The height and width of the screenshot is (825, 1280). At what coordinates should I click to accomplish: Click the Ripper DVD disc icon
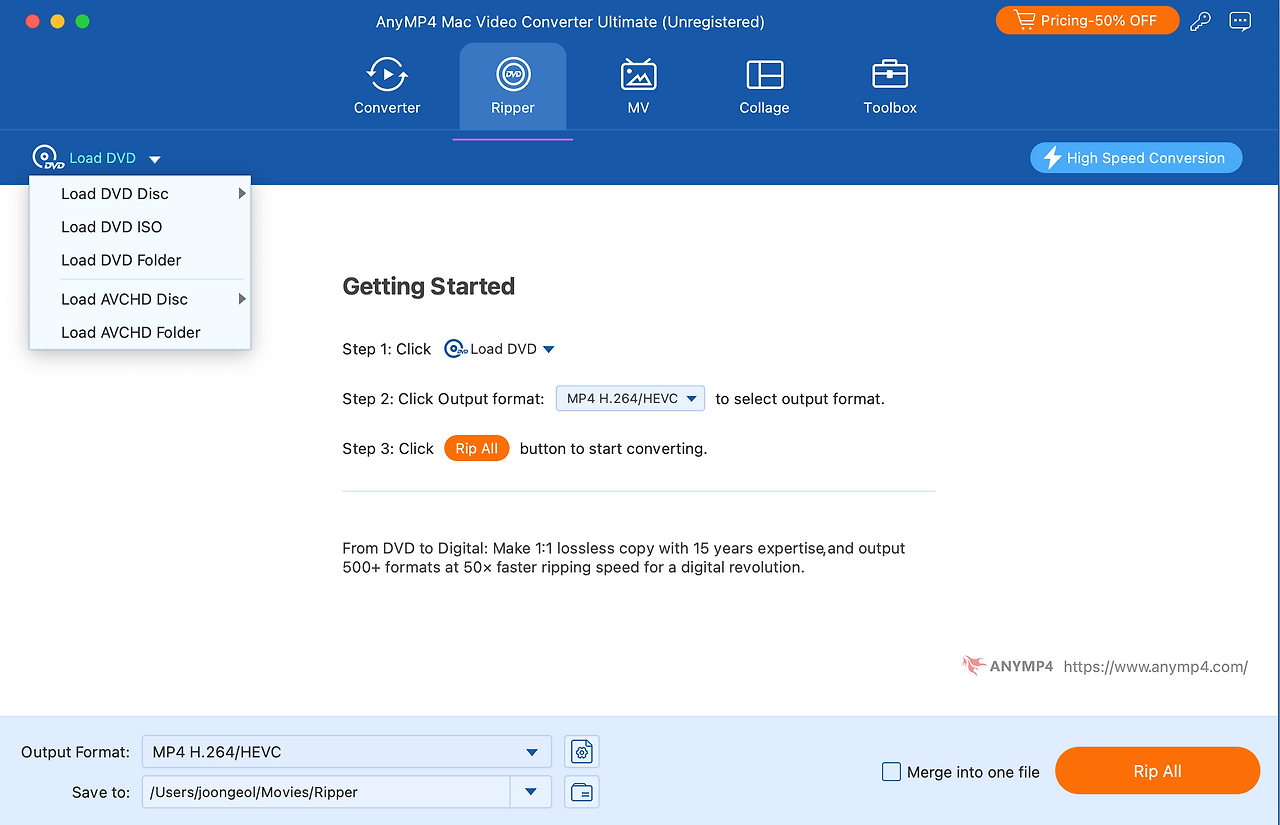pyautogui.click(x=513, y=75)
